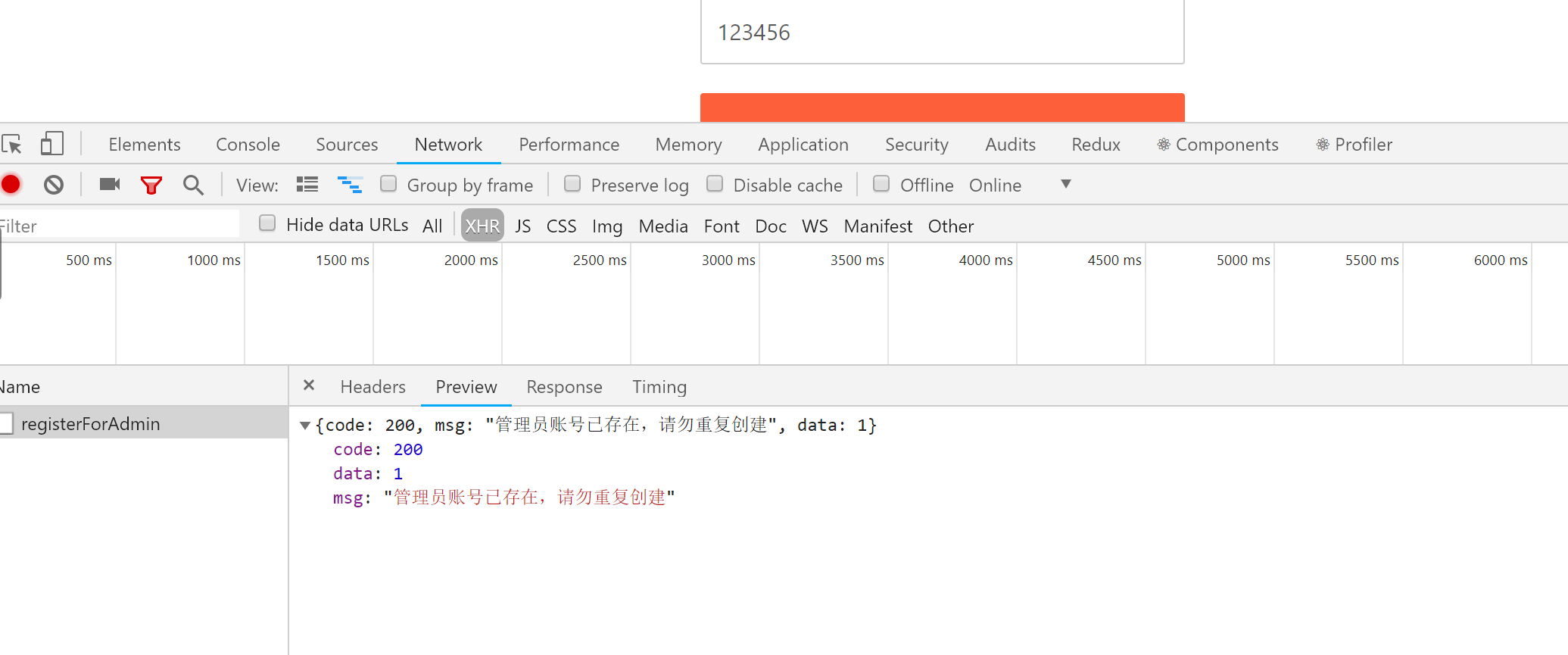Check Hide data URLs

[267, 223]
